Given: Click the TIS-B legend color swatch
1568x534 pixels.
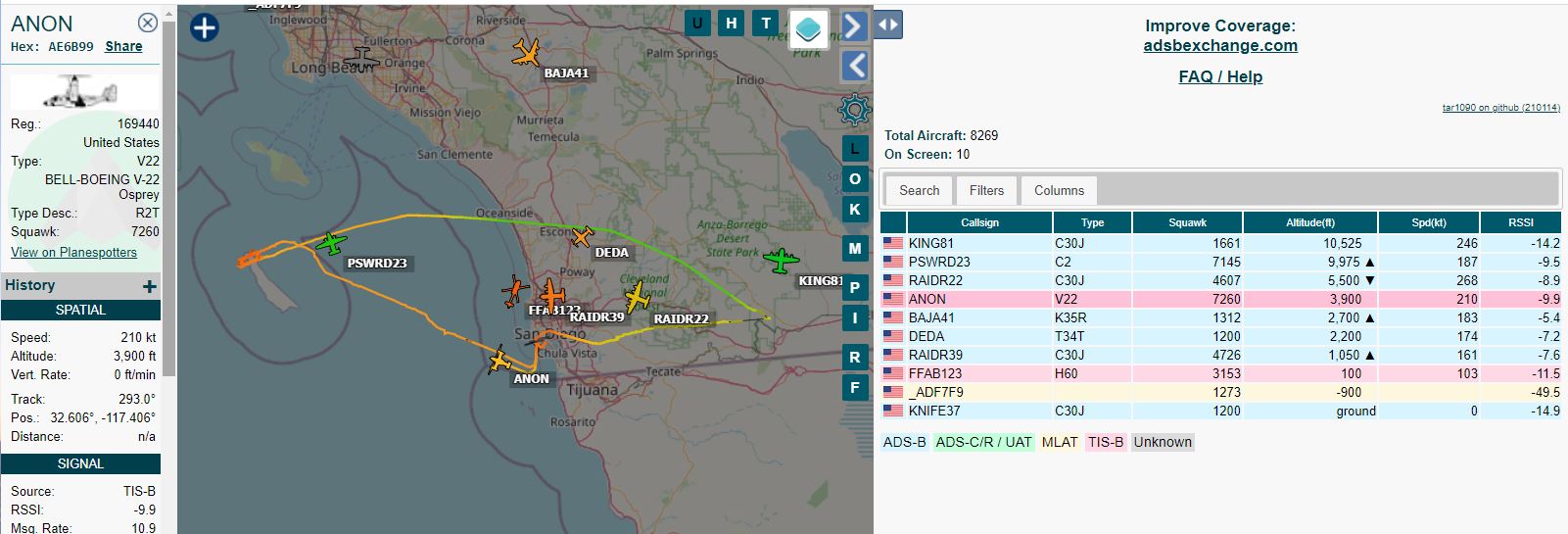Looking at the screenshot, I should (1106, 442).
